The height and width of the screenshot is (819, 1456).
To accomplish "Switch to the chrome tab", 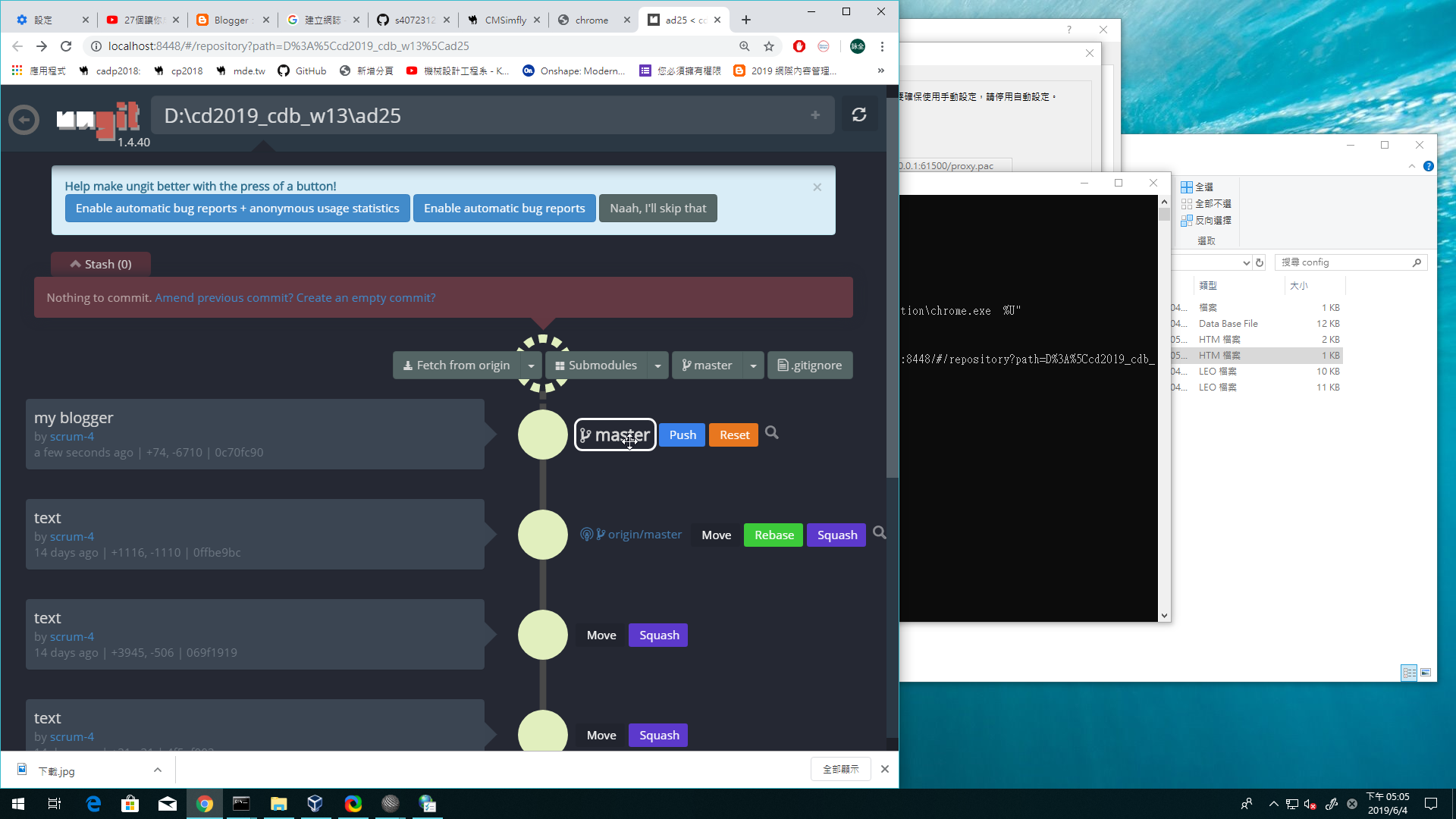I will pos(592,20).
